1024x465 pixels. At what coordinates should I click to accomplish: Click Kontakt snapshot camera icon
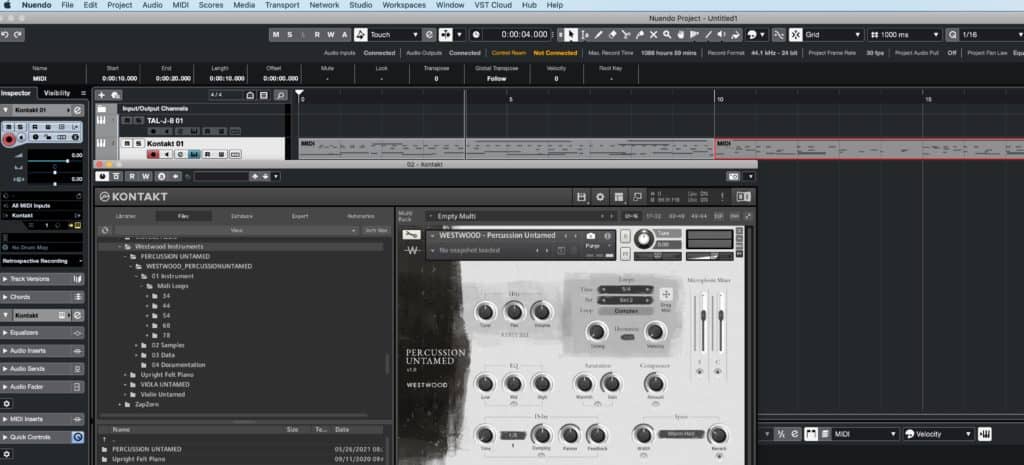(x=591, y=236)
